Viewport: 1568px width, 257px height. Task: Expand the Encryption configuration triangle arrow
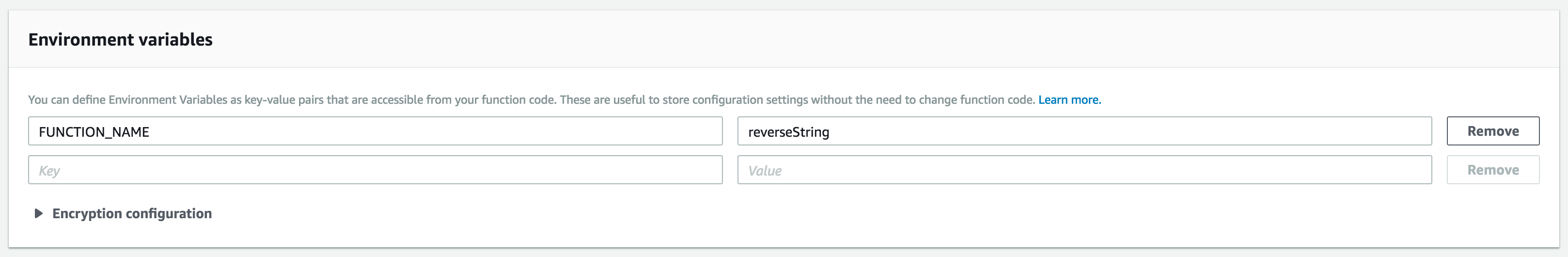(38, 214)
